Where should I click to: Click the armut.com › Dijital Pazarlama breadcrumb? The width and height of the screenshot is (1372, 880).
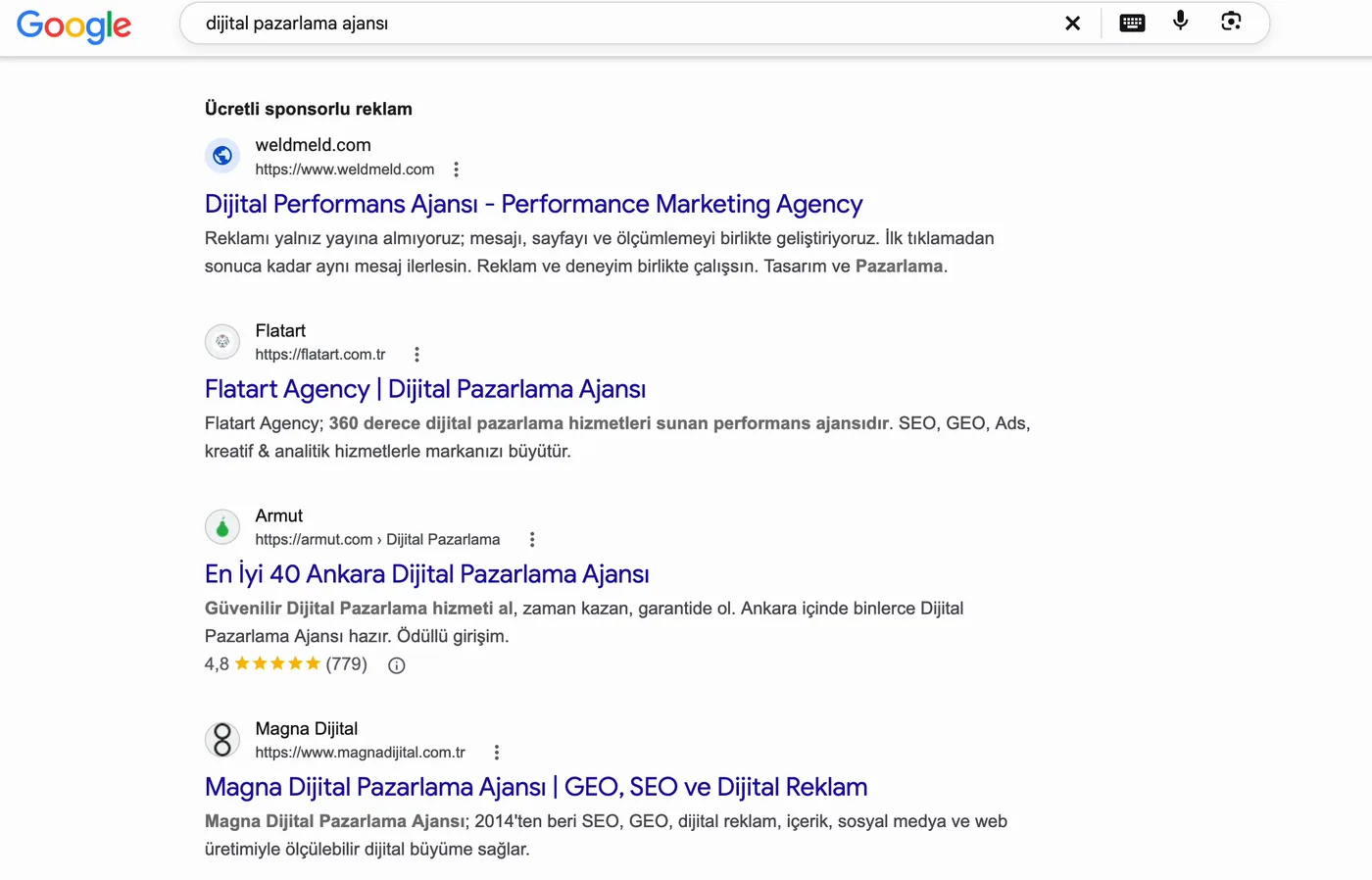[377, 540]
